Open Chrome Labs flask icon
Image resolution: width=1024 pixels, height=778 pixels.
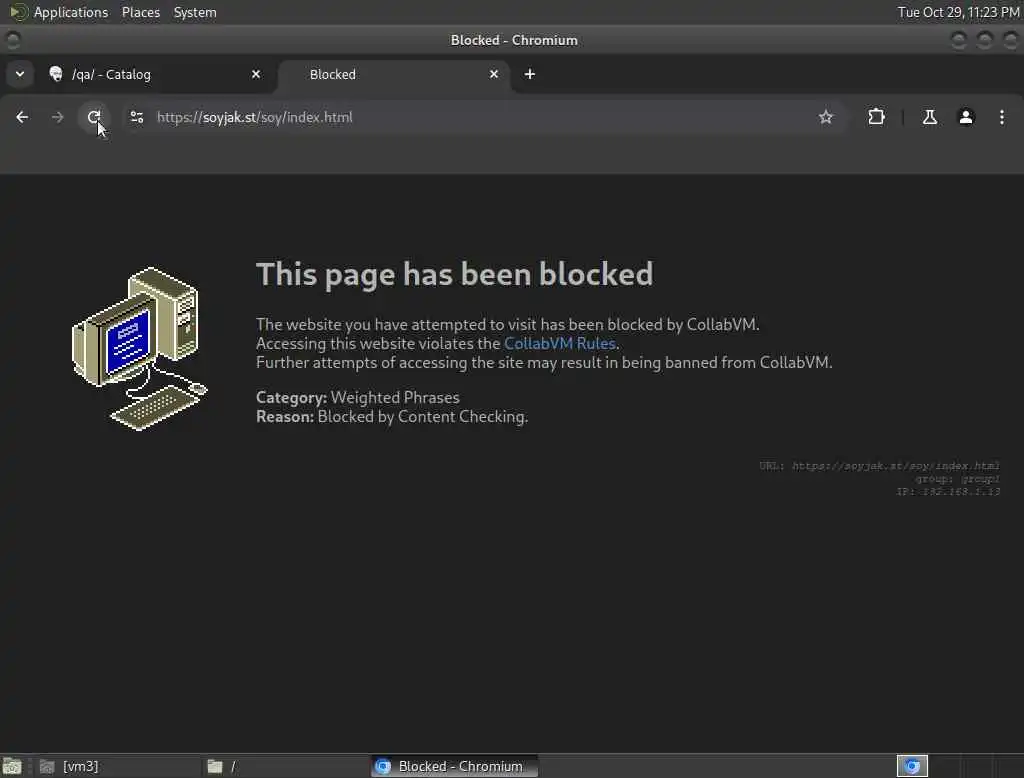tap(929, 117)
